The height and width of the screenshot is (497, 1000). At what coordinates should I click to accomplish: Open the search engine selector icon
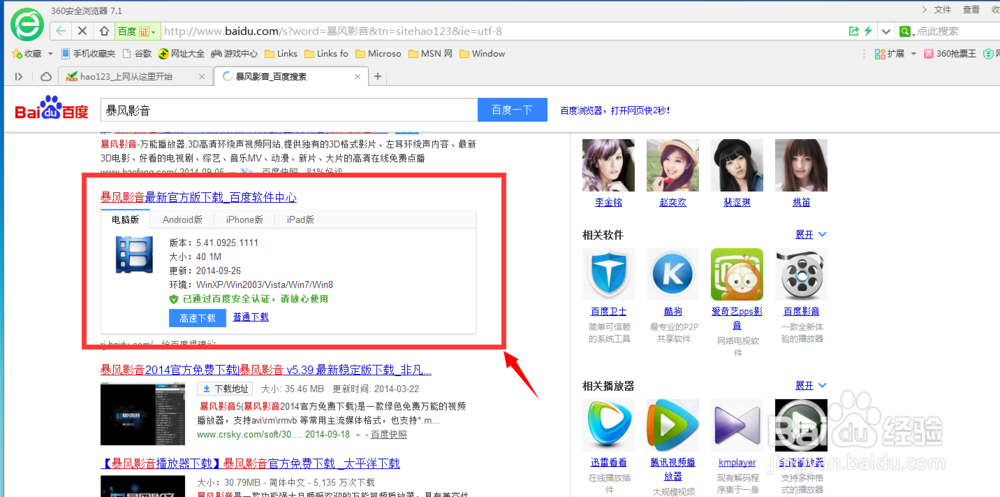[x=904, y=31]
